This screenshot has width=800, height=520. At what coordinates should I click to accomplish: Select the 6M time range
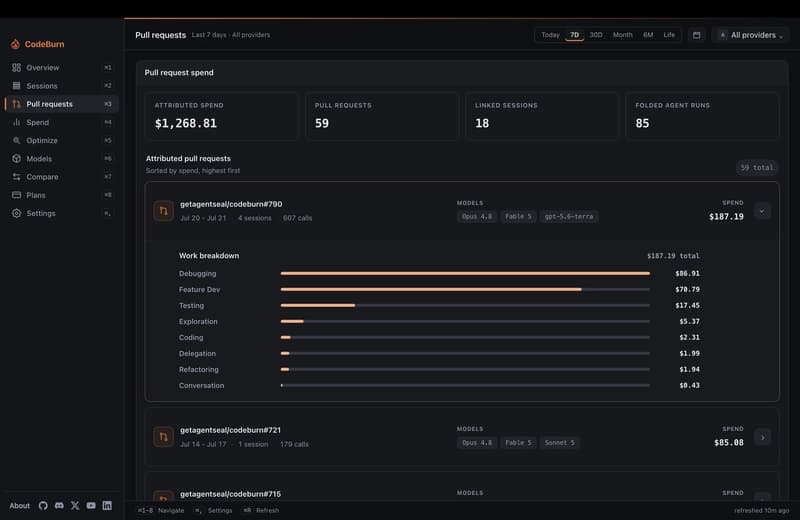(648, 35)
